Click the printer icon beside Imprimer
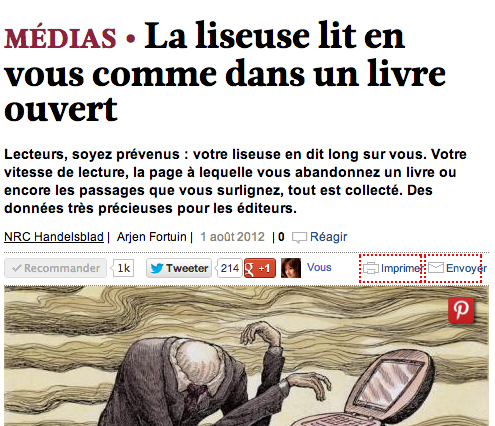 371,268
